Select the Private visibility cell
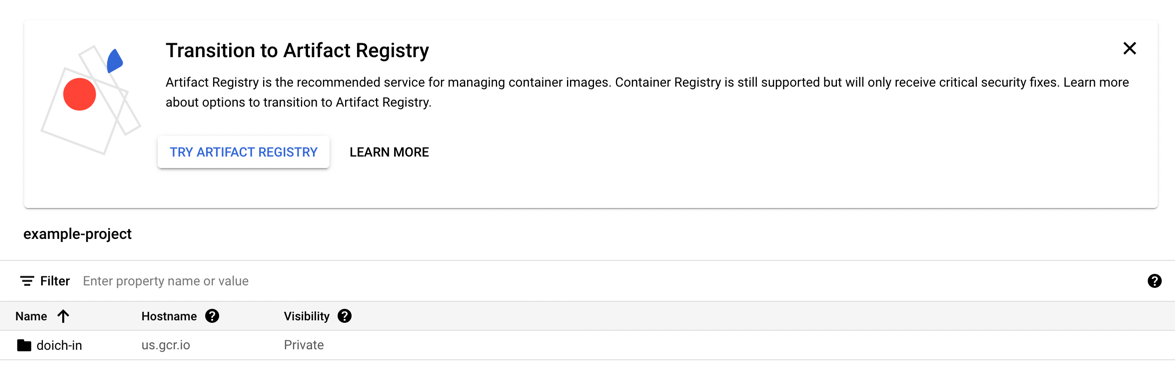The image size is (1175, 377). pos(303,346)
